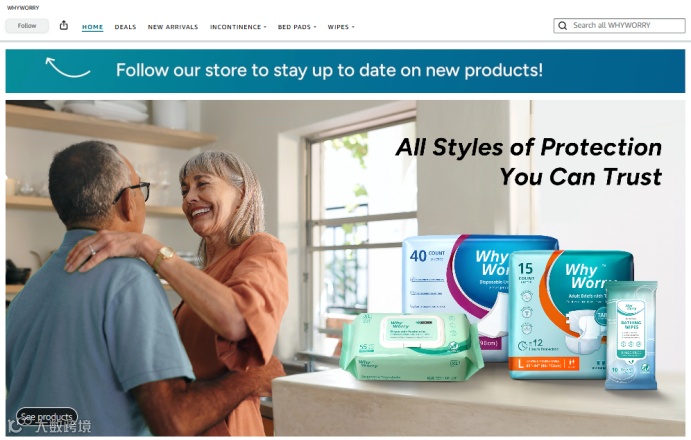Open the NEW ARRIVALS tab

(173, 27)
